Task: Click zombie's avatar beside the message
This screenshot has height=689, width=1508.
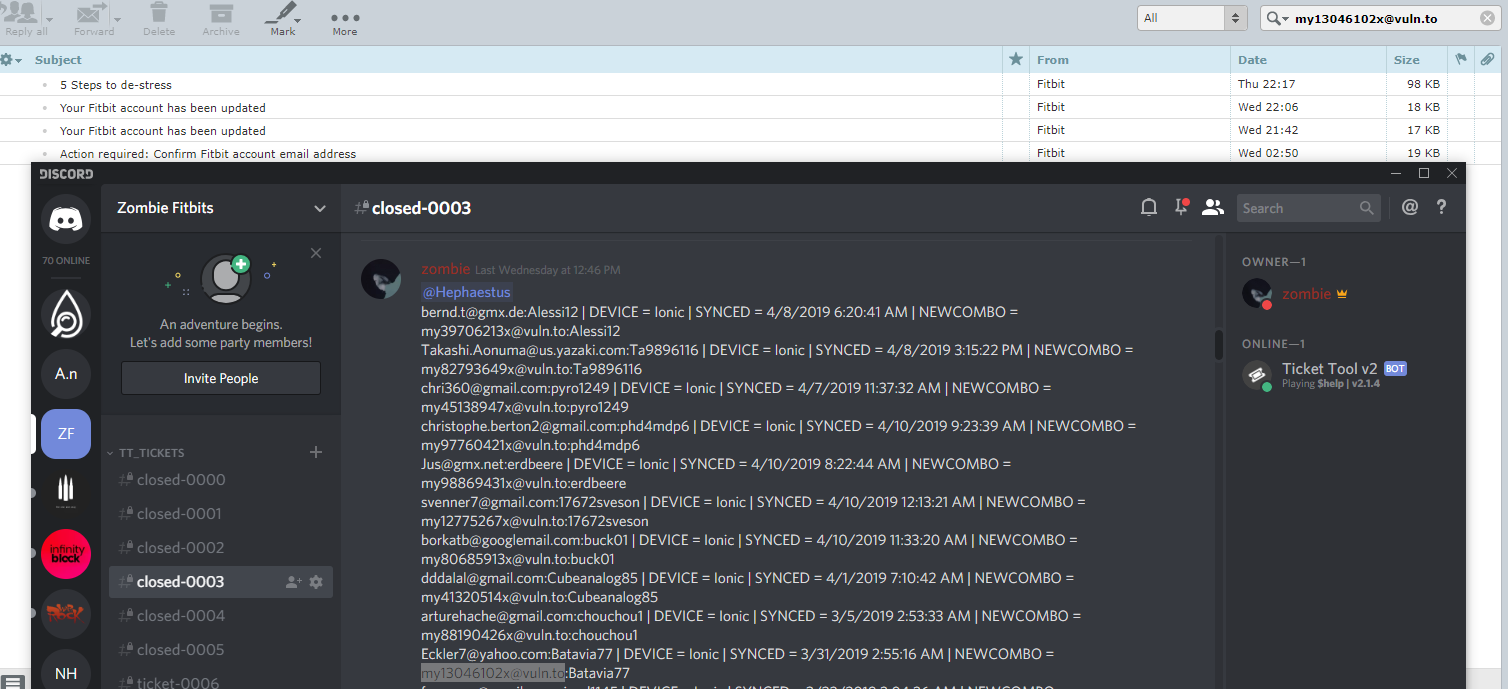Action: click(x=381, y=279)
